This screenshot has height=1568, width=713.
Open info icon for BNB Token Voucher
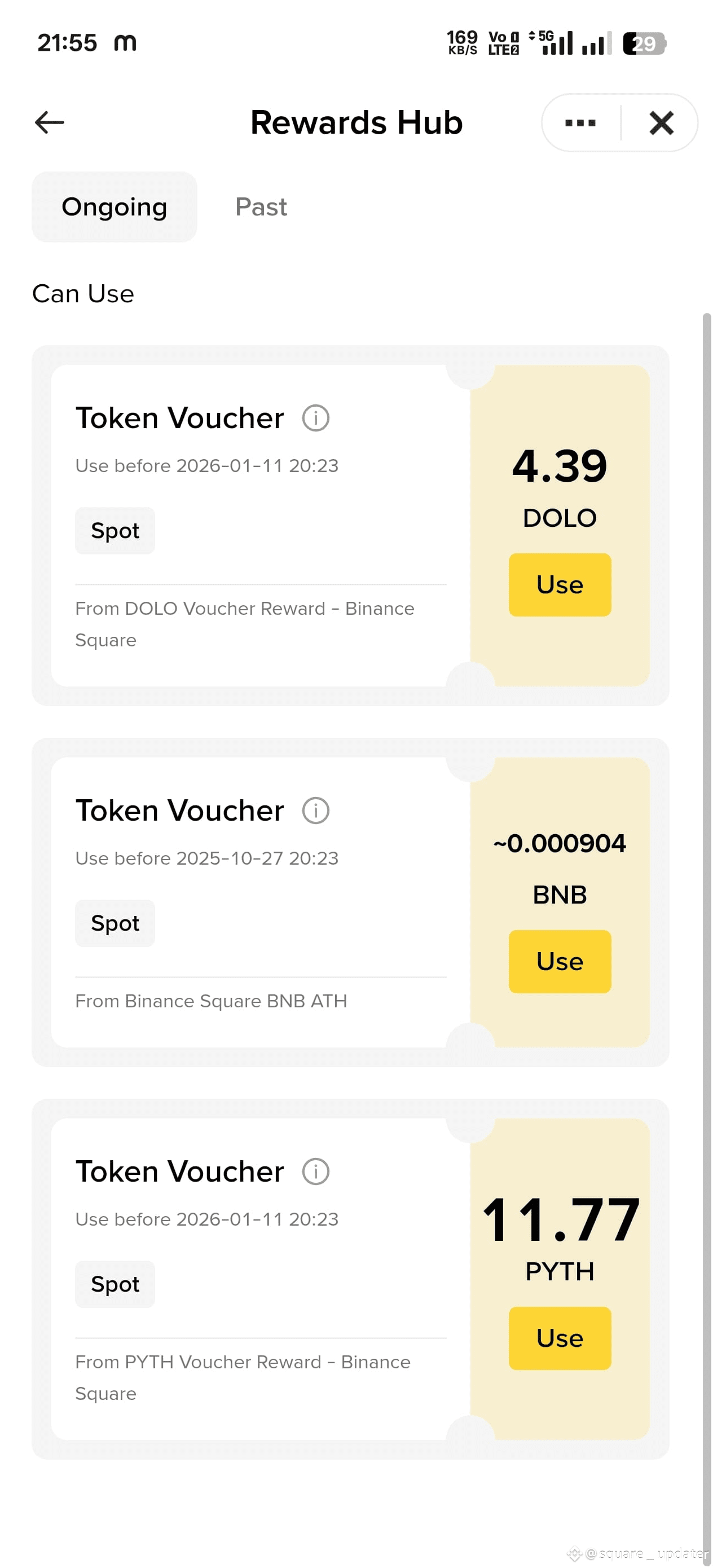315,811
